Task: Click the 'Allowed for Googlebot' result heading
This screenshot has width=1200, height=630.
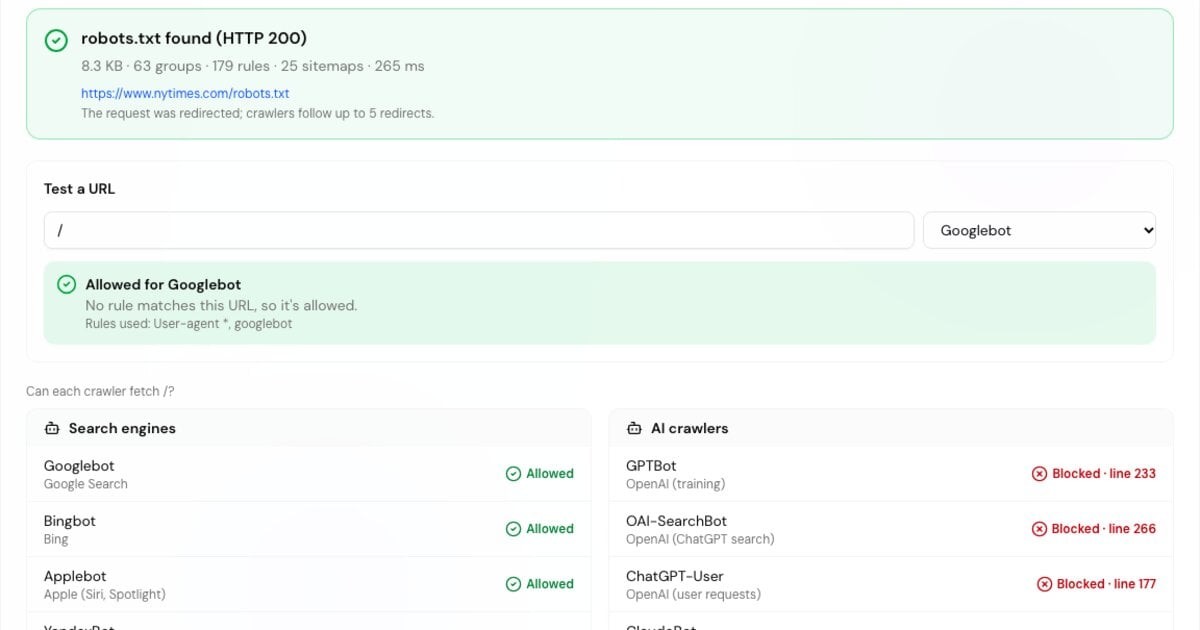Action: click(x=163, y=285)
